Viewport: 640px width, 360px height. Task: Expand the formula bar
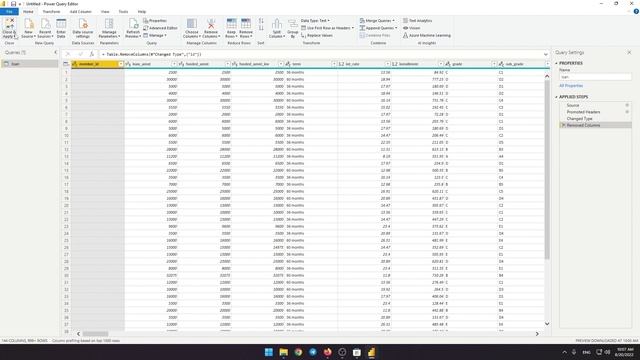point(546,54)
